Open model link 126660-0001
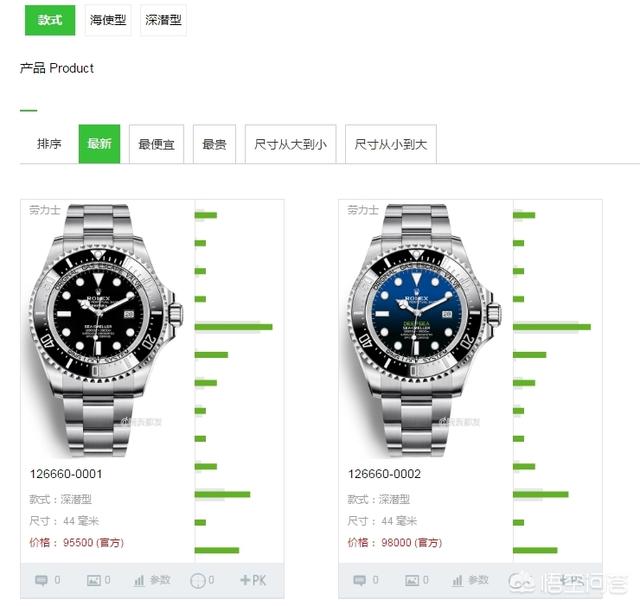This screenshot has height=606, width=640. click(x=66, y=474)
